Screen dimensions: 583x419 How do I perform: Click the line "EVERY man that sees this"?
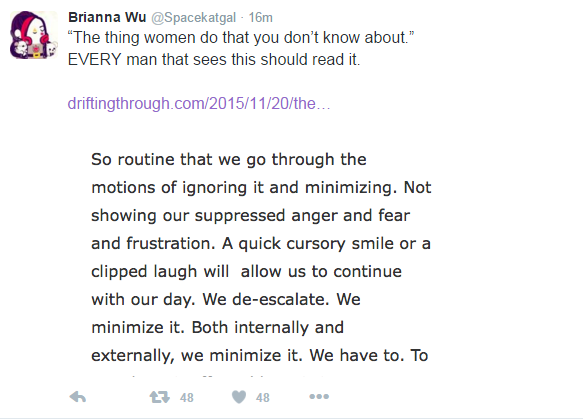point(214,59)
